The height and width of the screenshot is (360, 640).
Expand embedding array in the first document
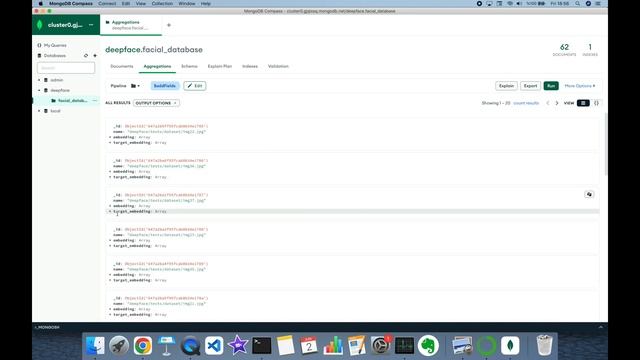[x=110, y=138]
